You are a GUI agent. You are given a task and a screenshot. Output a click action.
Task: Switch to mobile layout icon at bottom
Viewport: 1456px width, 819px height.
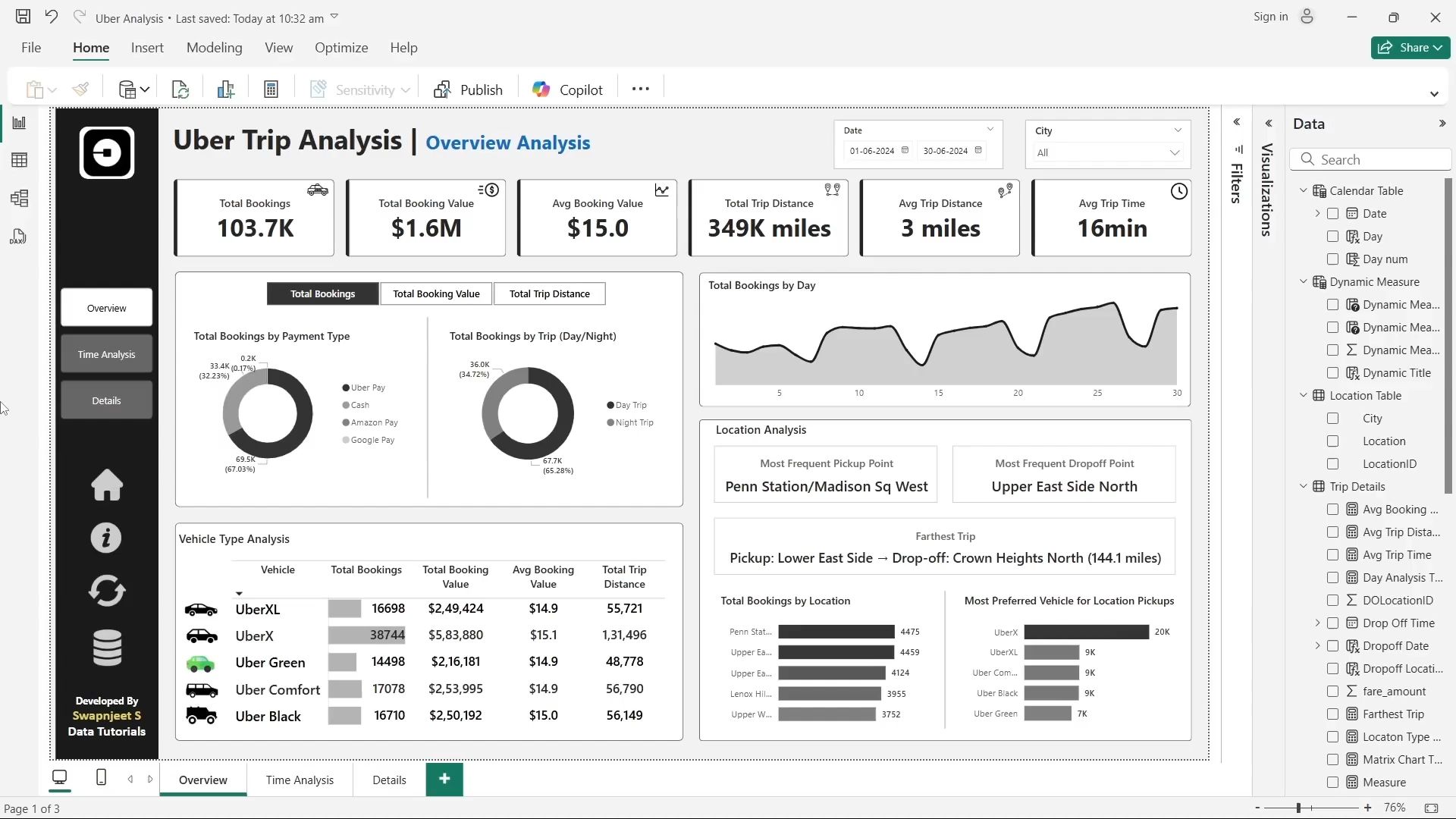pos(101,777)
